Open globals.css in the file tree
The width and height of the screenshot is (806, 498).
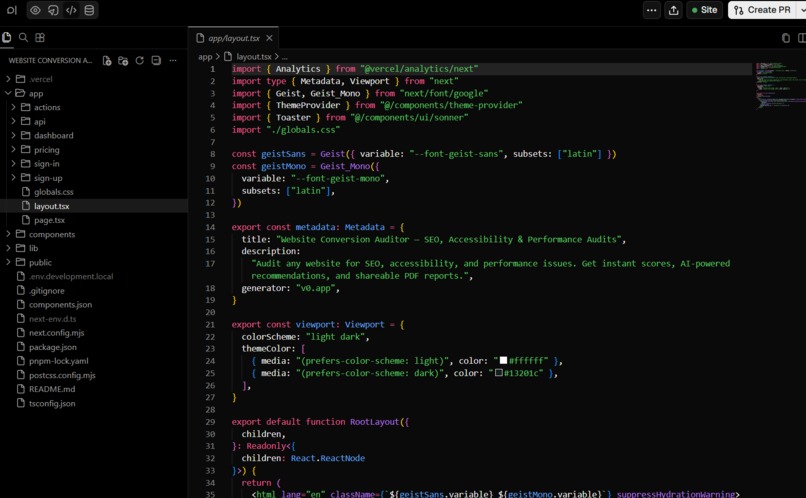(53, 192)
